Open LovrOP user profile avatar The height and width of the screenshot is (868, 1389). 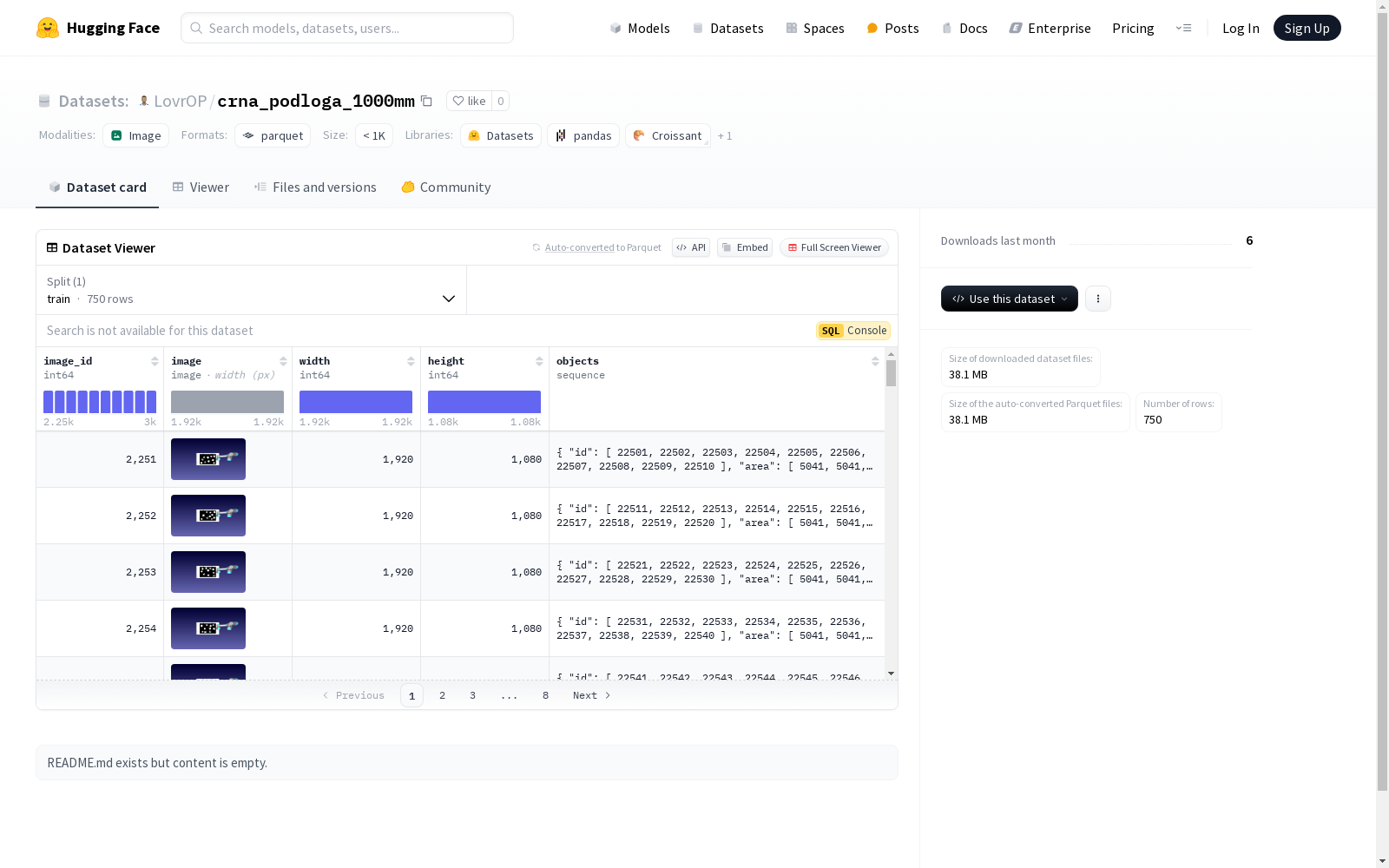point(144,101)
